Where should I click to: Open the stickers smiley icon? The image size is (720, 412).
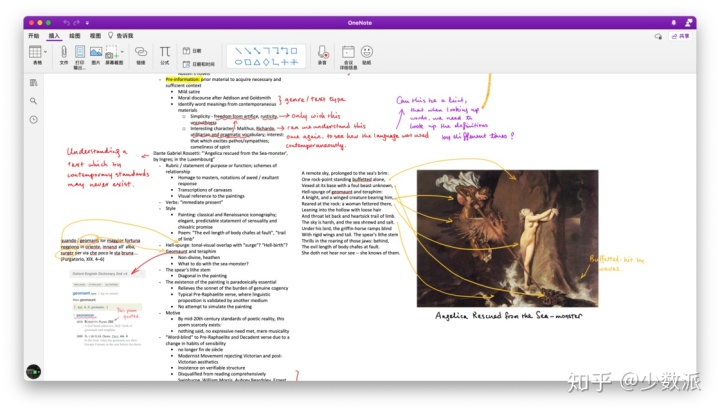pyautogui.click(x=366, y=51)
